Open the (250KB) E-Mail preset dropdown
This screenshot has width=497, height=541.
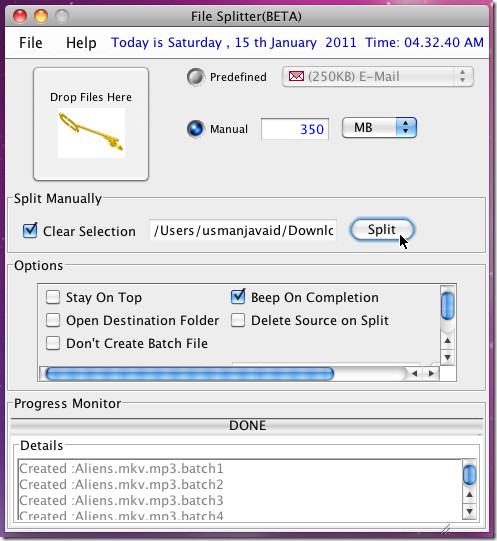click(378, 76)
